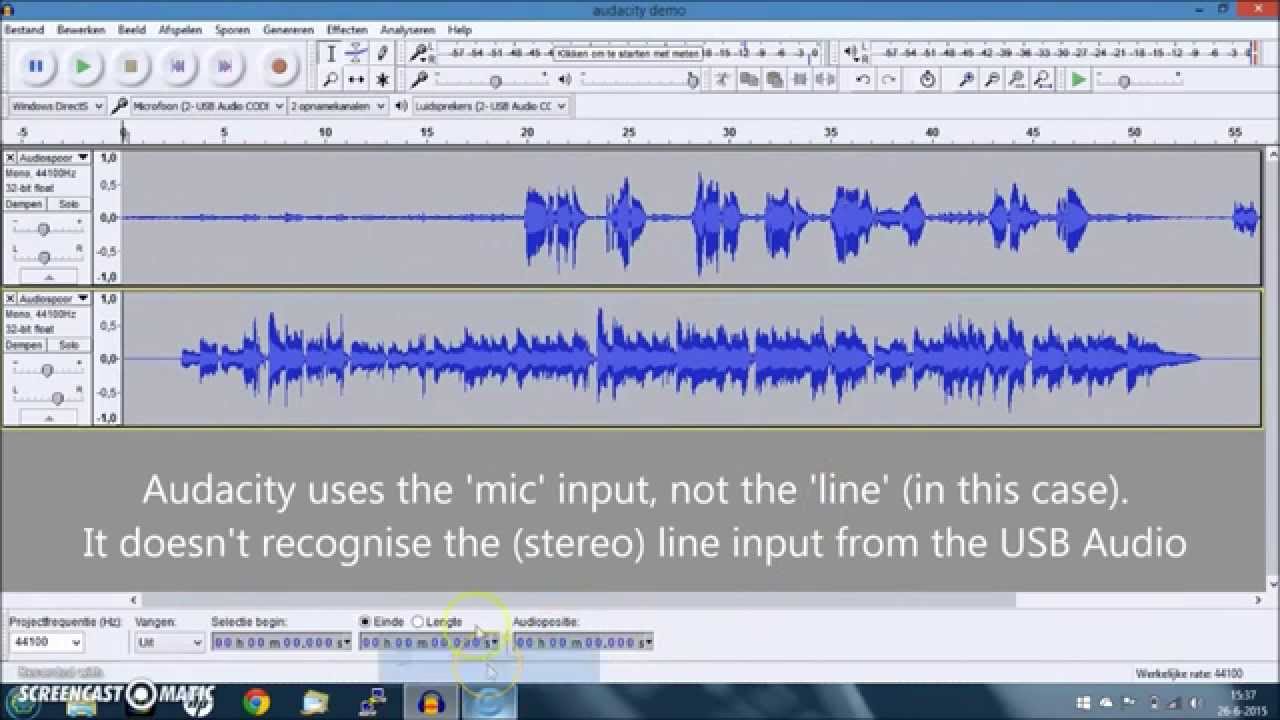This screenshot has width=1280, height=720.
Task: Click the Fit Selection zoom icon
Action: tap(1017, 80)
